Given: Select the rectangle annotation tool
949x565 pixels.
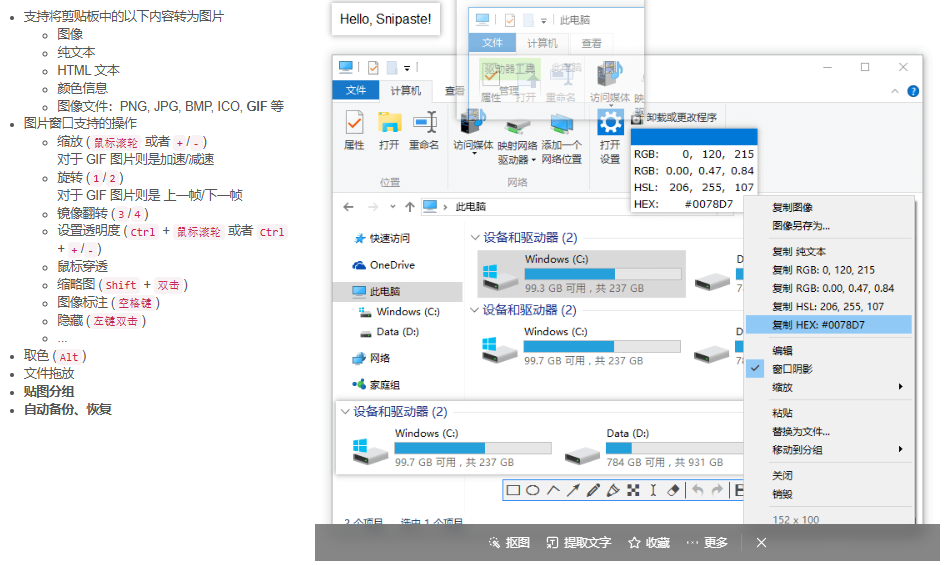Looking at the screenshot, I should tap(513, 490).
